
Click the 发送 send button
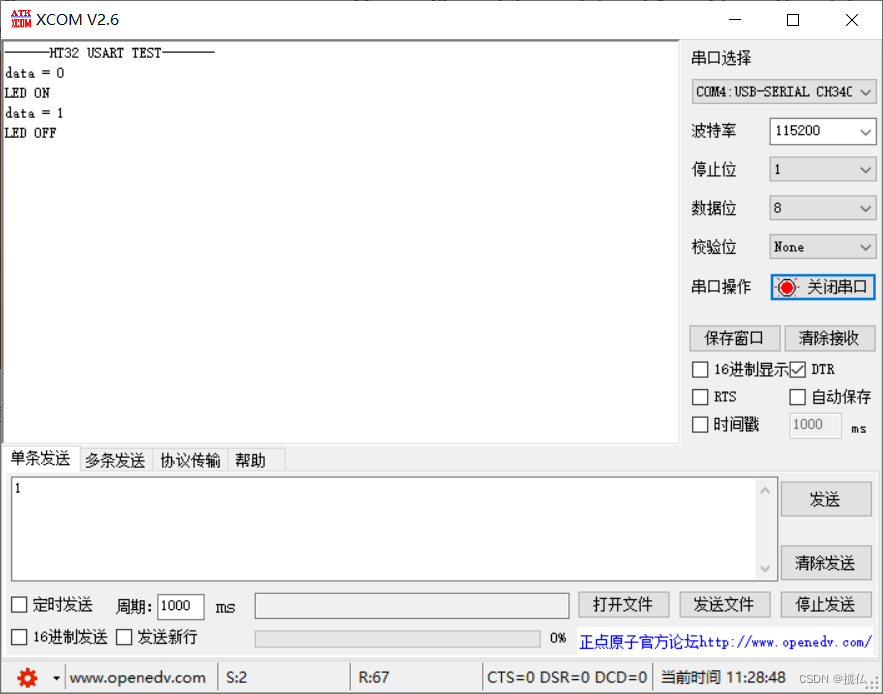826,499
